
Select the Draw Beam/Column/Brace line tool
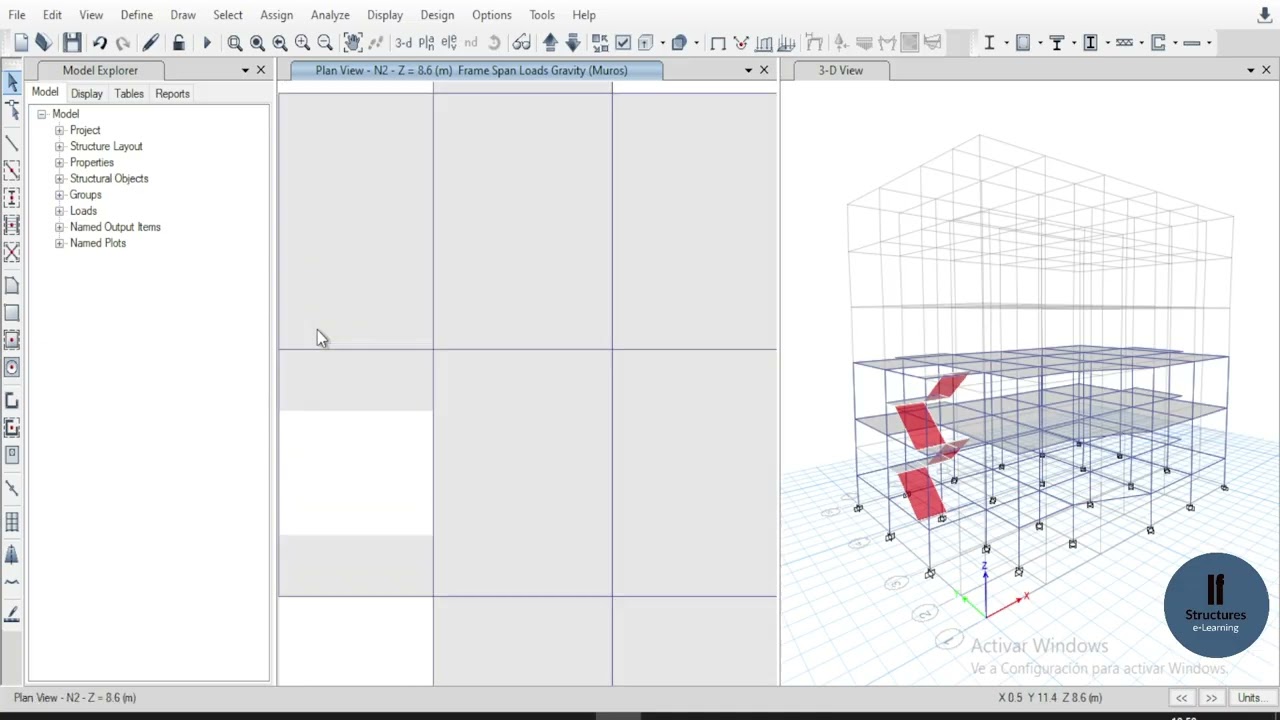point(12,143)
